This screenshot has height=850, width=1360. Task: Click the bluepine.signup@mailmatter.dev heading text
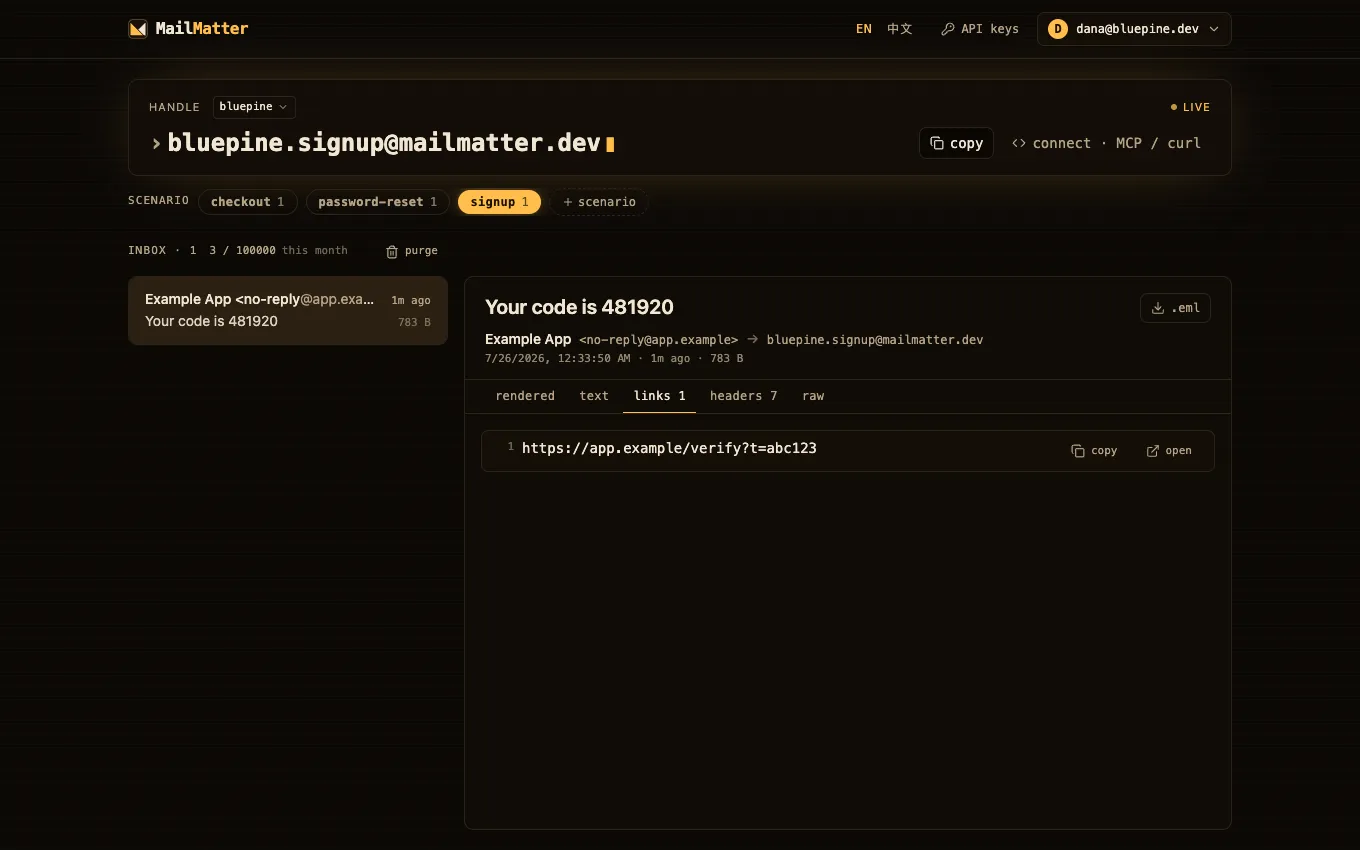(384, 143)
